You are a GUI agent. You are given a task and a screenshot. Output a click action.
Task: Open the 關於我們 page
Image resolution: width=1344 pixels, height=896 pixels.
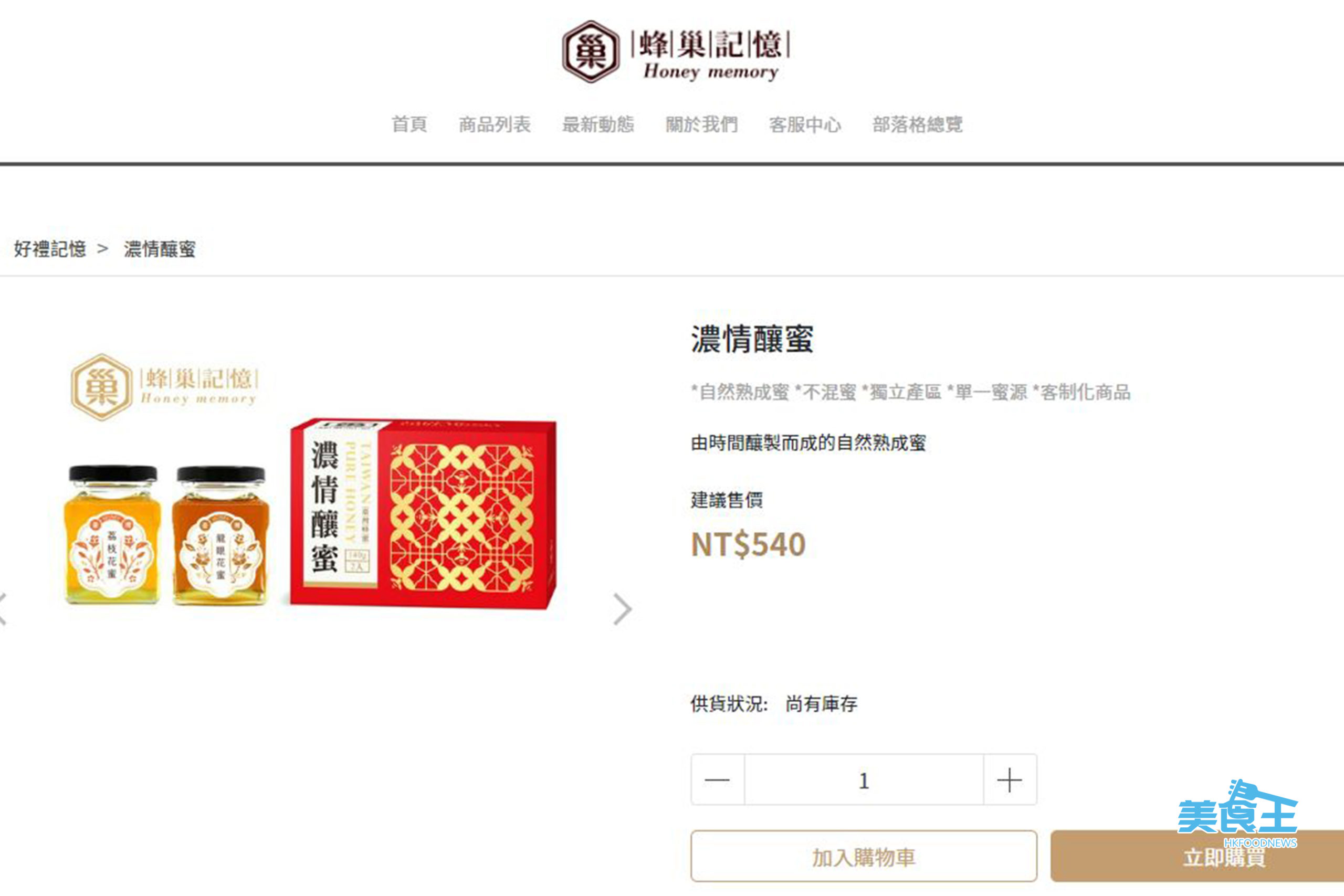point(702,124)
